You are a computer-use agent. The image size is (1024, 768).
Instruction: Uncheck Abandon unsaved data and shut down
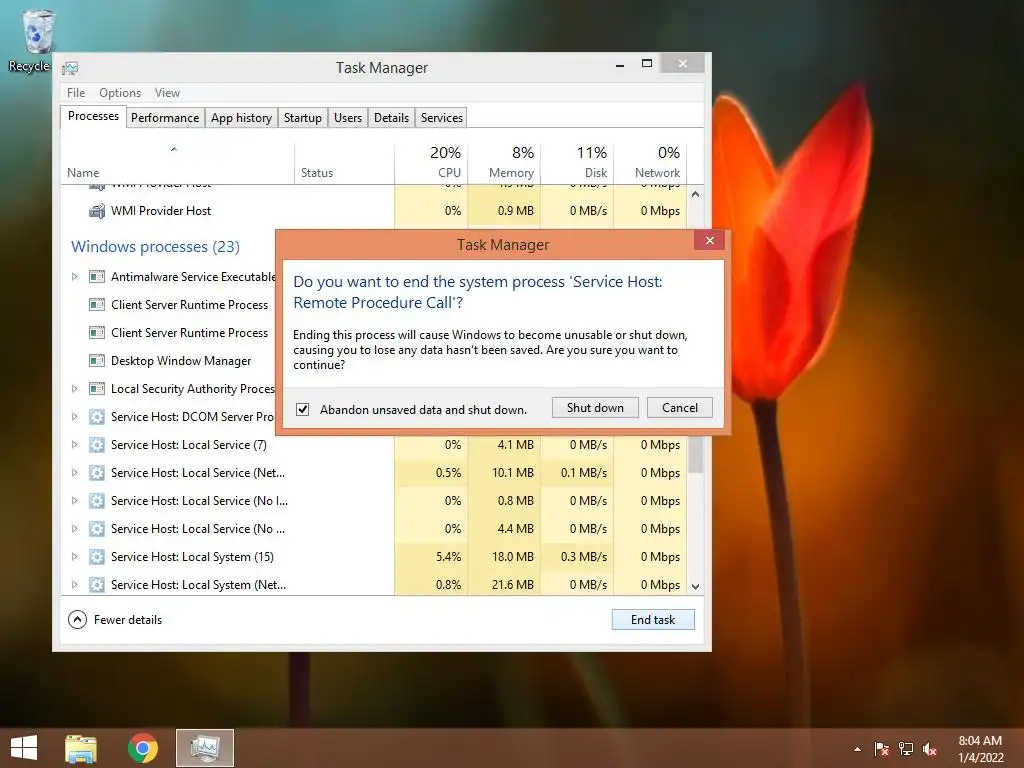(302, 409)
